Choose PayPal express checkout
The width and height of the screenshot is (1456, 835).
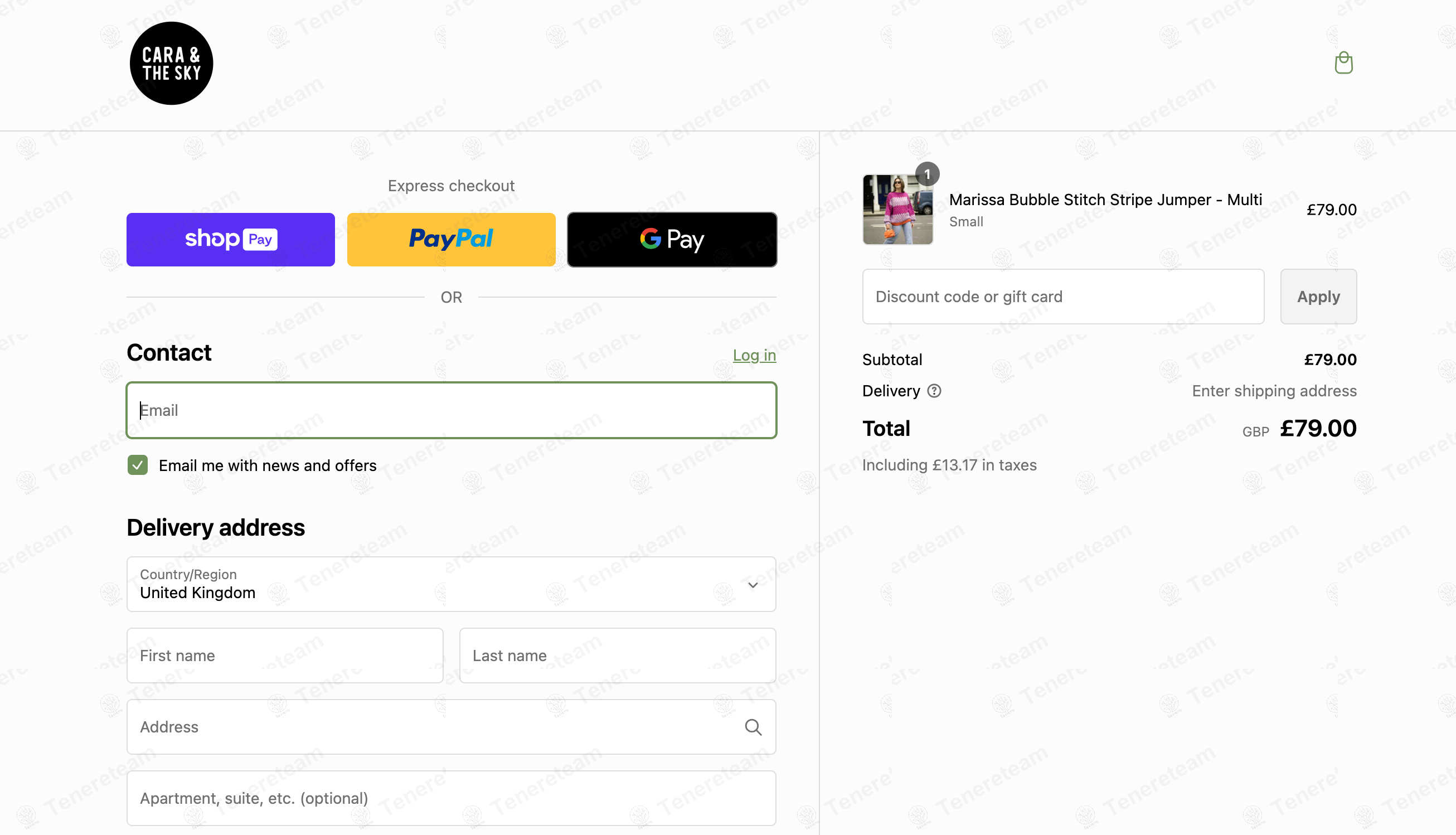[451, 240]
